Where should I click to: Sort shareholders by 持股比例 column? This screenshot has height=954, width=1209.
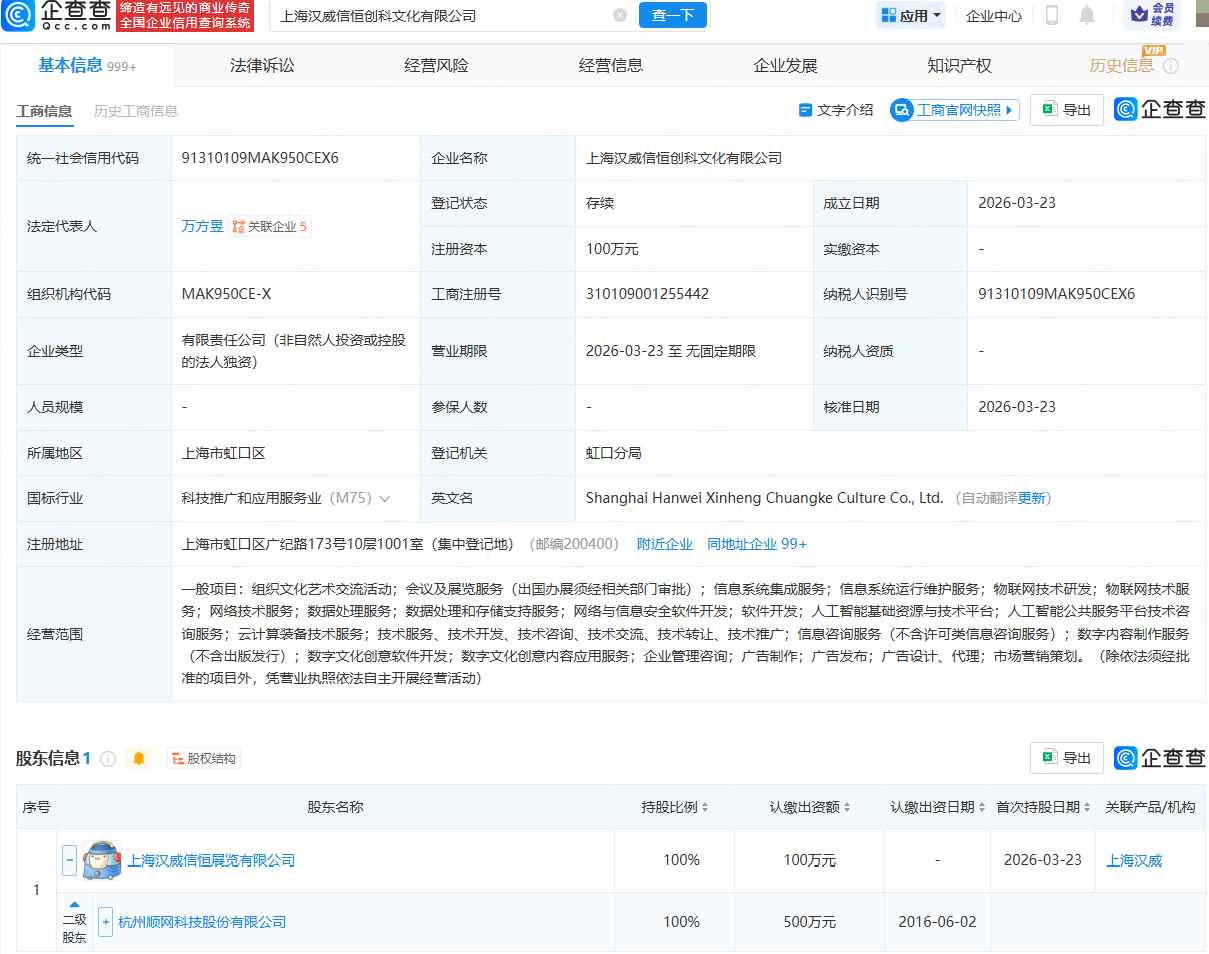pyautogui.click(x=675, y=806)
